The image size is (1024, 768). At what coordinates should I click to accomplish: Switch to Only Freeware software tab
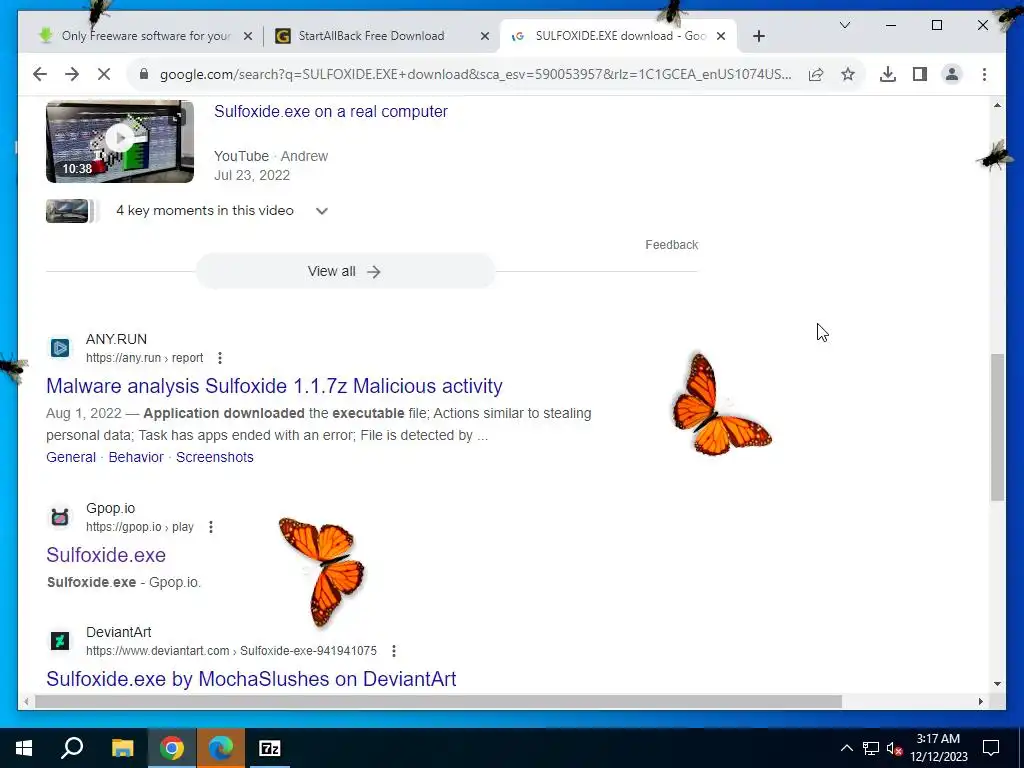[x=146, y=36]
